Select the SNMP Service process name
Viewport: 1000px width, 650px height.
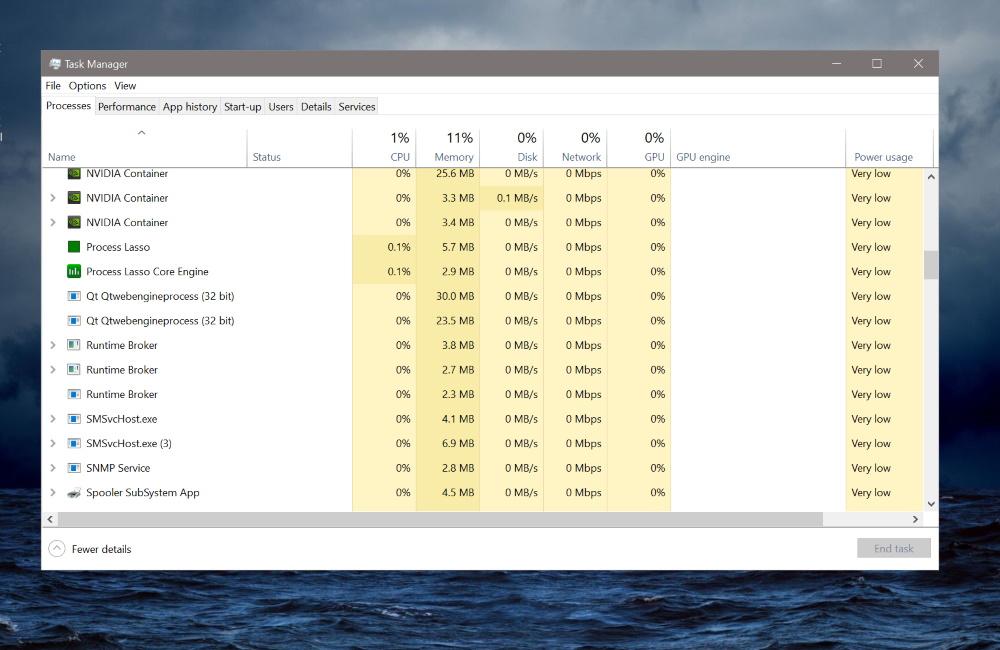pos(118,468)
